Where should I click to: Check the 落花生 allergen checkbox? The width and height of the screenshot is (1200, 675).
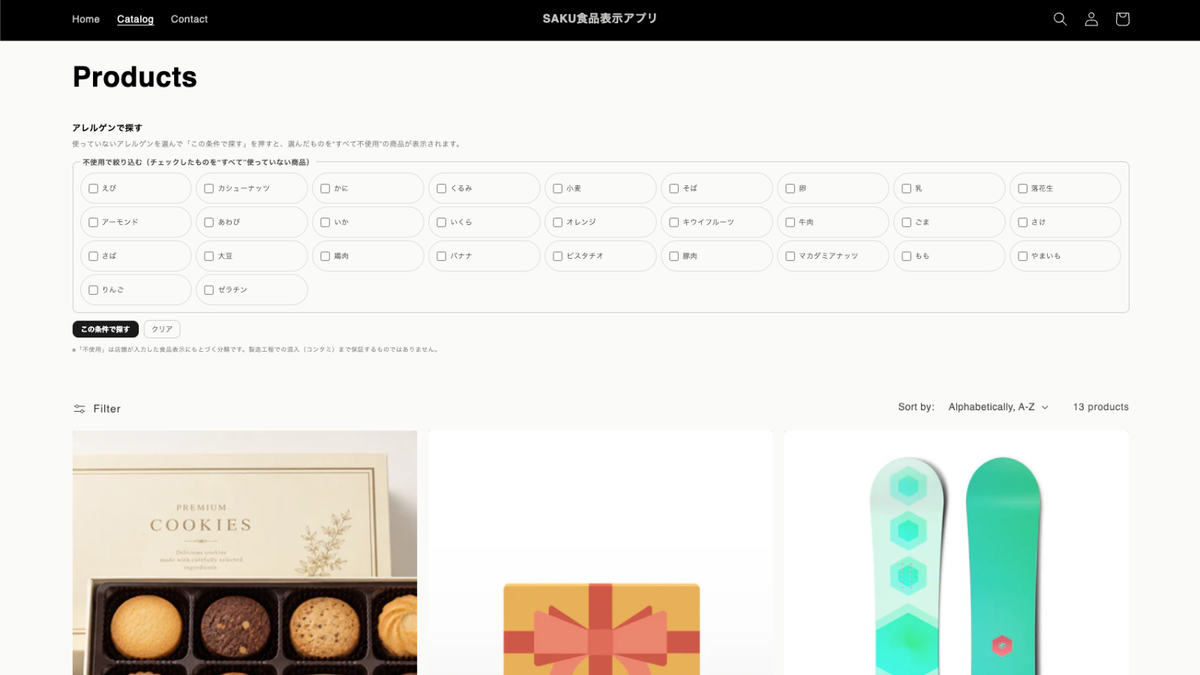(1022, 188)
